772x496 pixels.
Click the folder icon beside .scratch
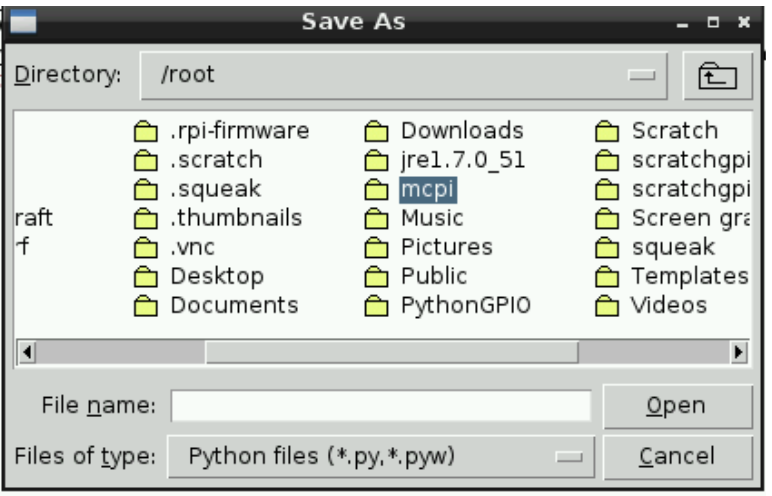(x=146, y=161)
